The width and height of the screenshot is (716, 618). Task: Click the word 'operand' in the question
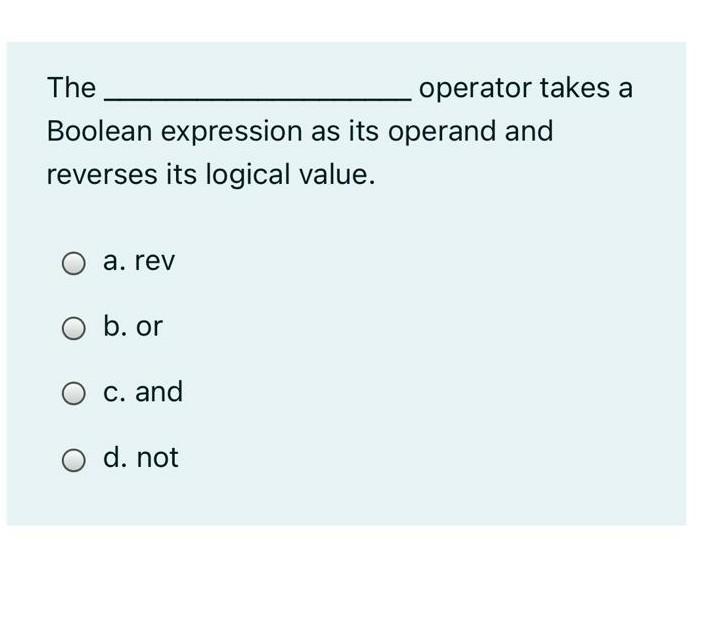point(442,132)
